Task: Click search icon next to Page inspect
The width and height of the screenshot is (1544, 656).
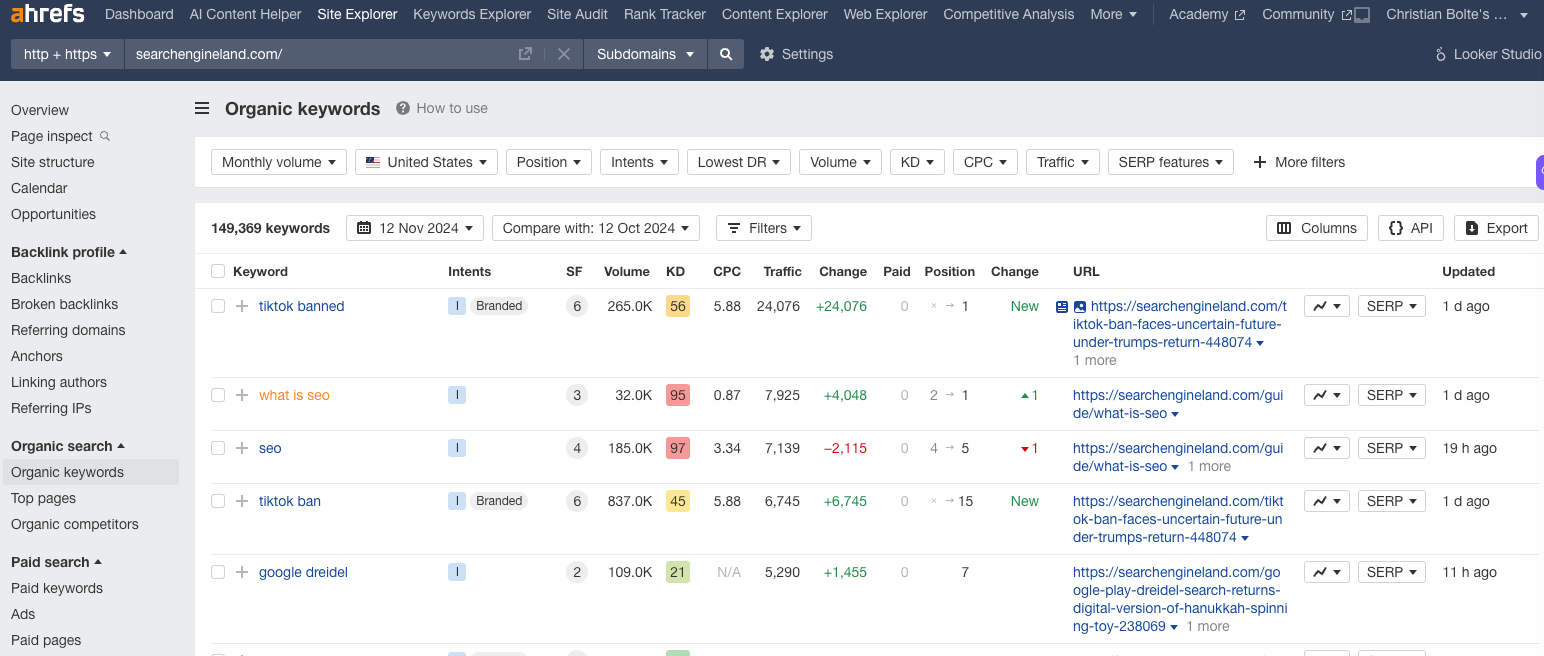Action: point(105,136)
